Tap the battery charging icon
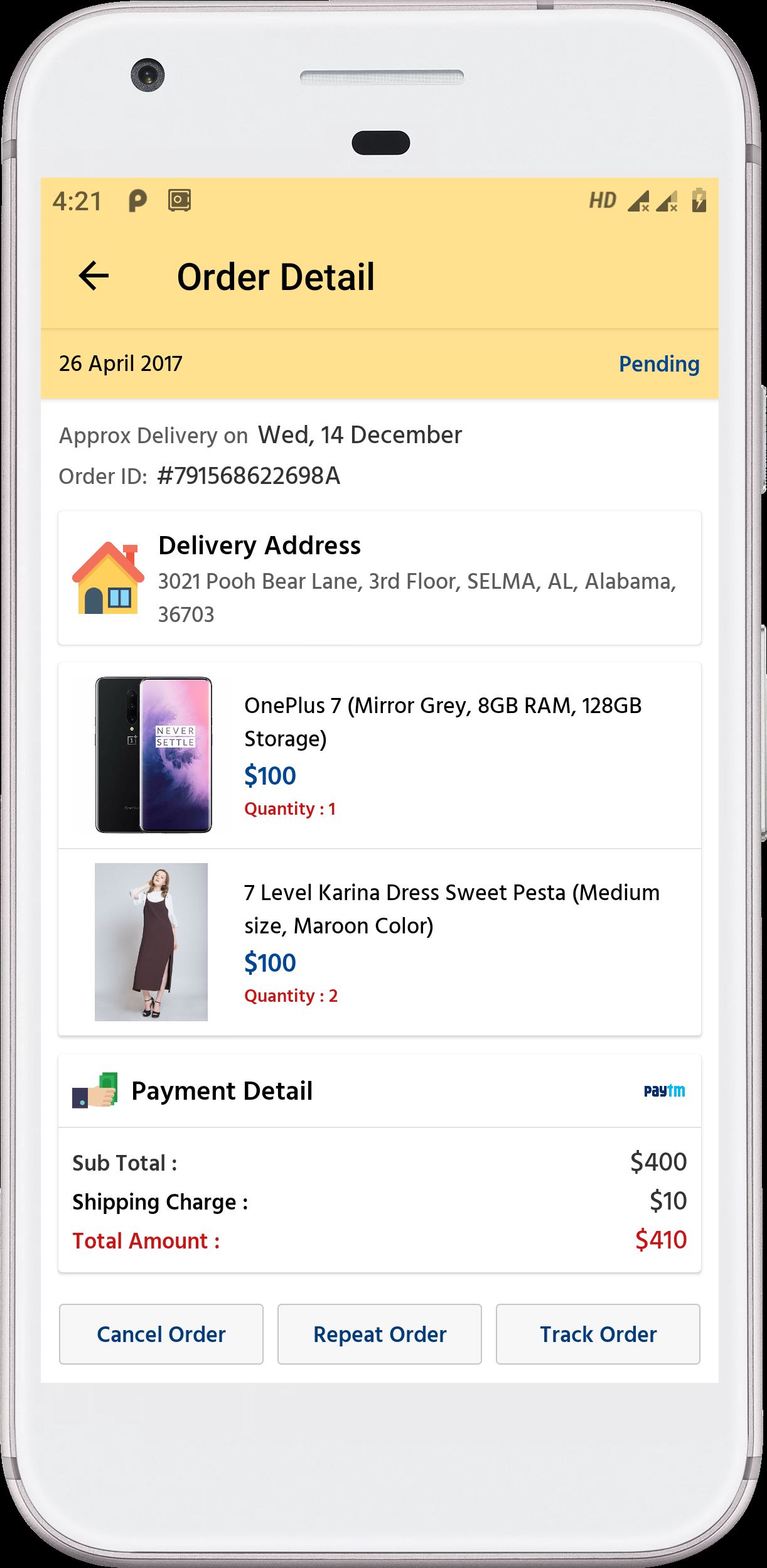The width and height of the screenshot is (767, 1568). [699, 201]
